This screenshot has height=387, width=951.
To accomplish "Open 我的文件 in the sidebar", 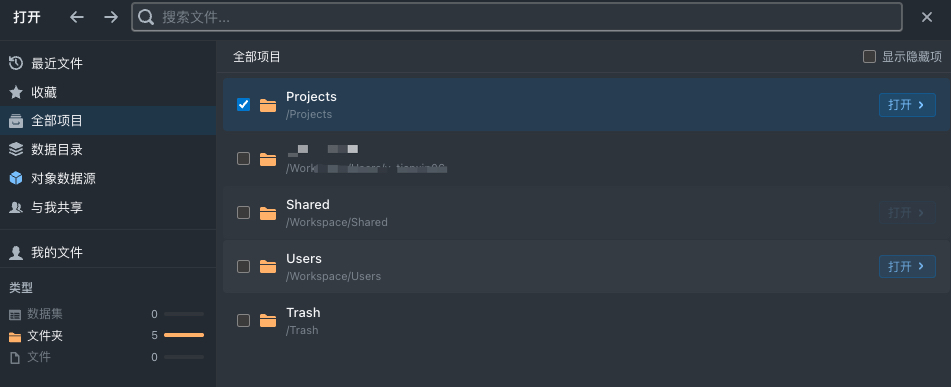I will click(x=108, y=252).
